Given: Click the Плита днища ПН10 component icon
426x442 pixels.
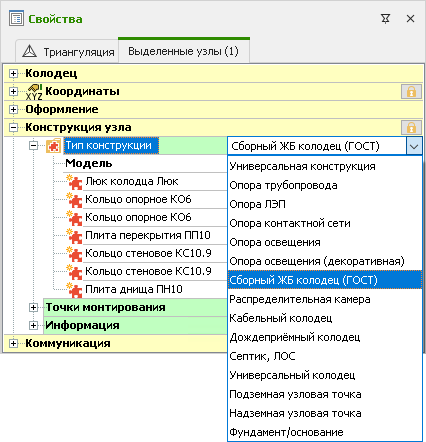Looking at the screenshot, I should (74, 290).
